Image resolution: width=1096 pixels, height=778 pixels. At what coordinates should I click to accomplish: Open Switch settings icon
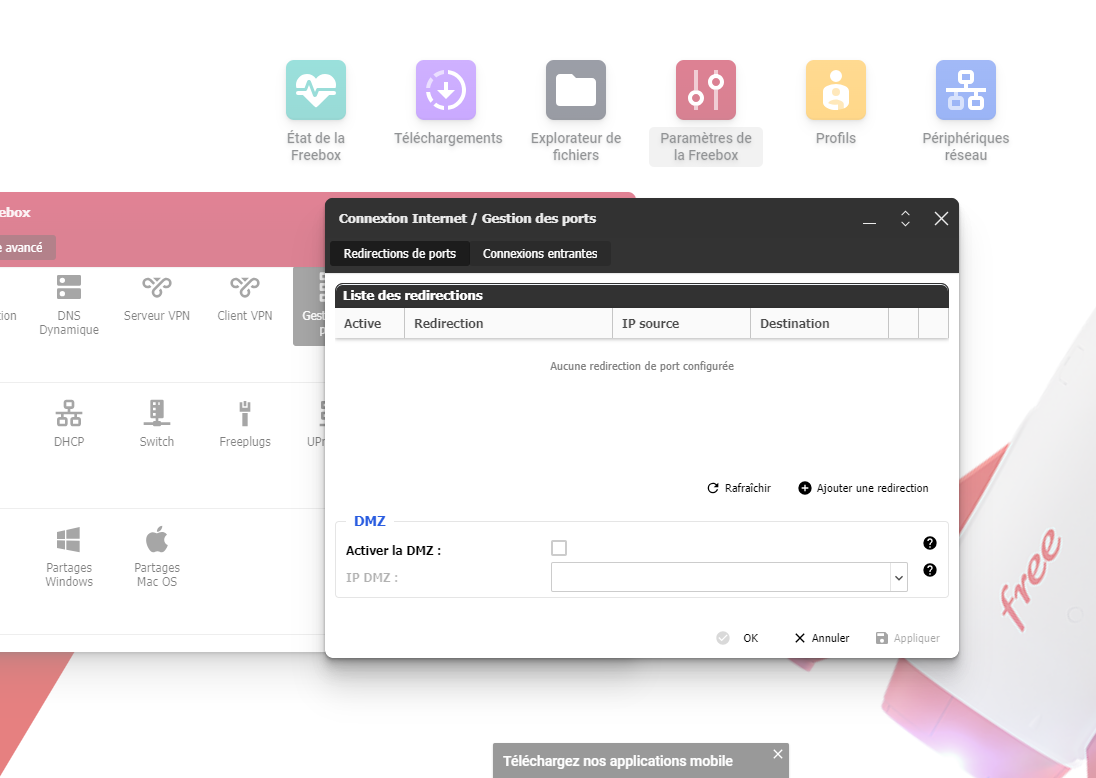click(x=157, y=424)
